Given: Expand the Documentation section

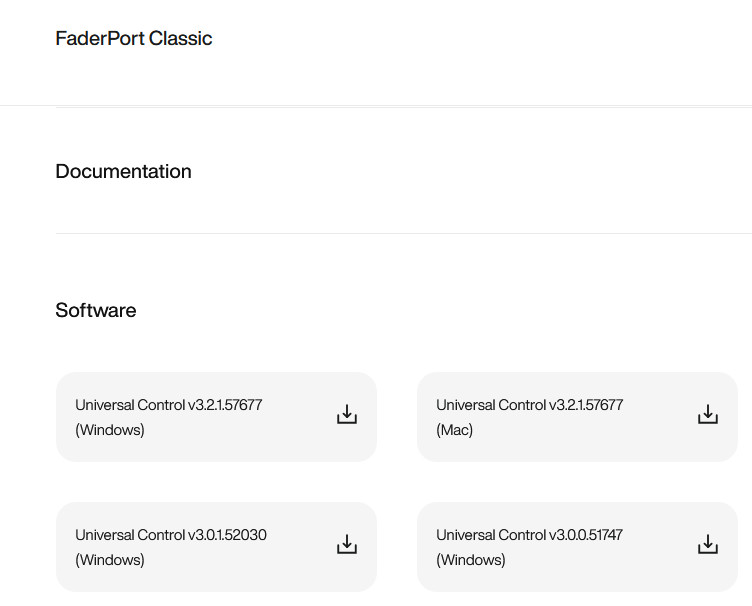Looking at the screenshot, I should 123,172.
